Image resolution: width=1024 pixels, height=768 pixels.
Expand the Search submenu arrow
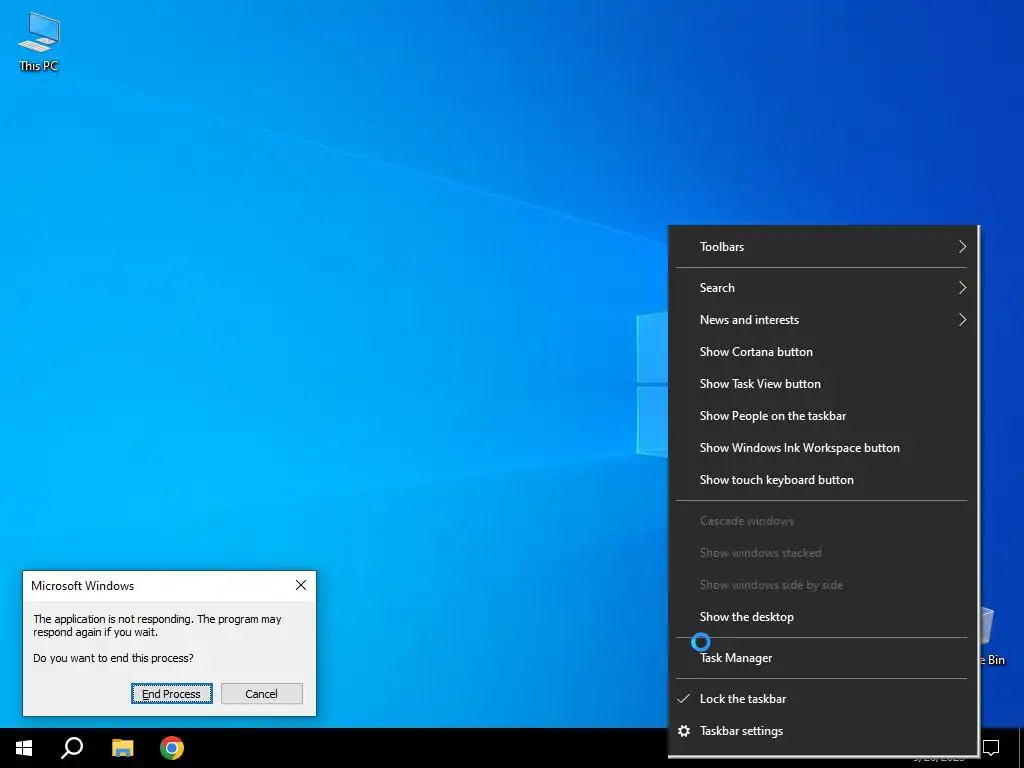pyautogui.click(x=962, y=288)
